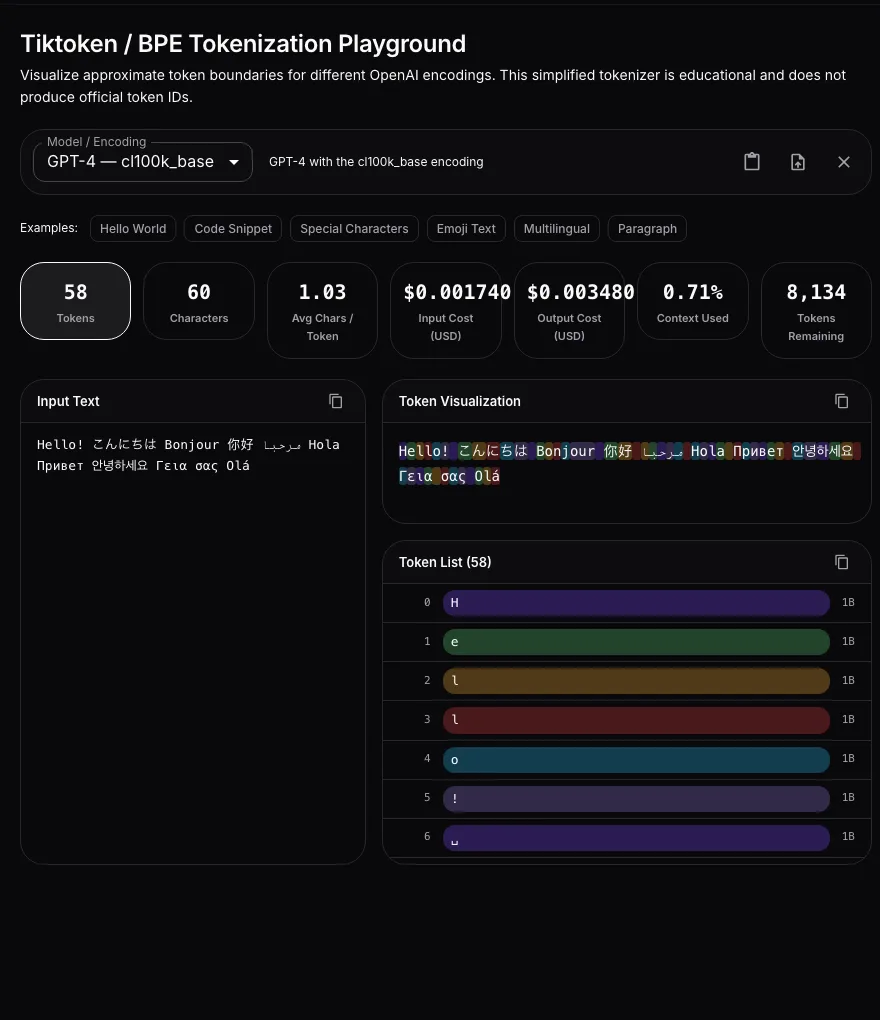Load the Hello World example
This screenshot has height=1020, width=880.
coord(133,228)
